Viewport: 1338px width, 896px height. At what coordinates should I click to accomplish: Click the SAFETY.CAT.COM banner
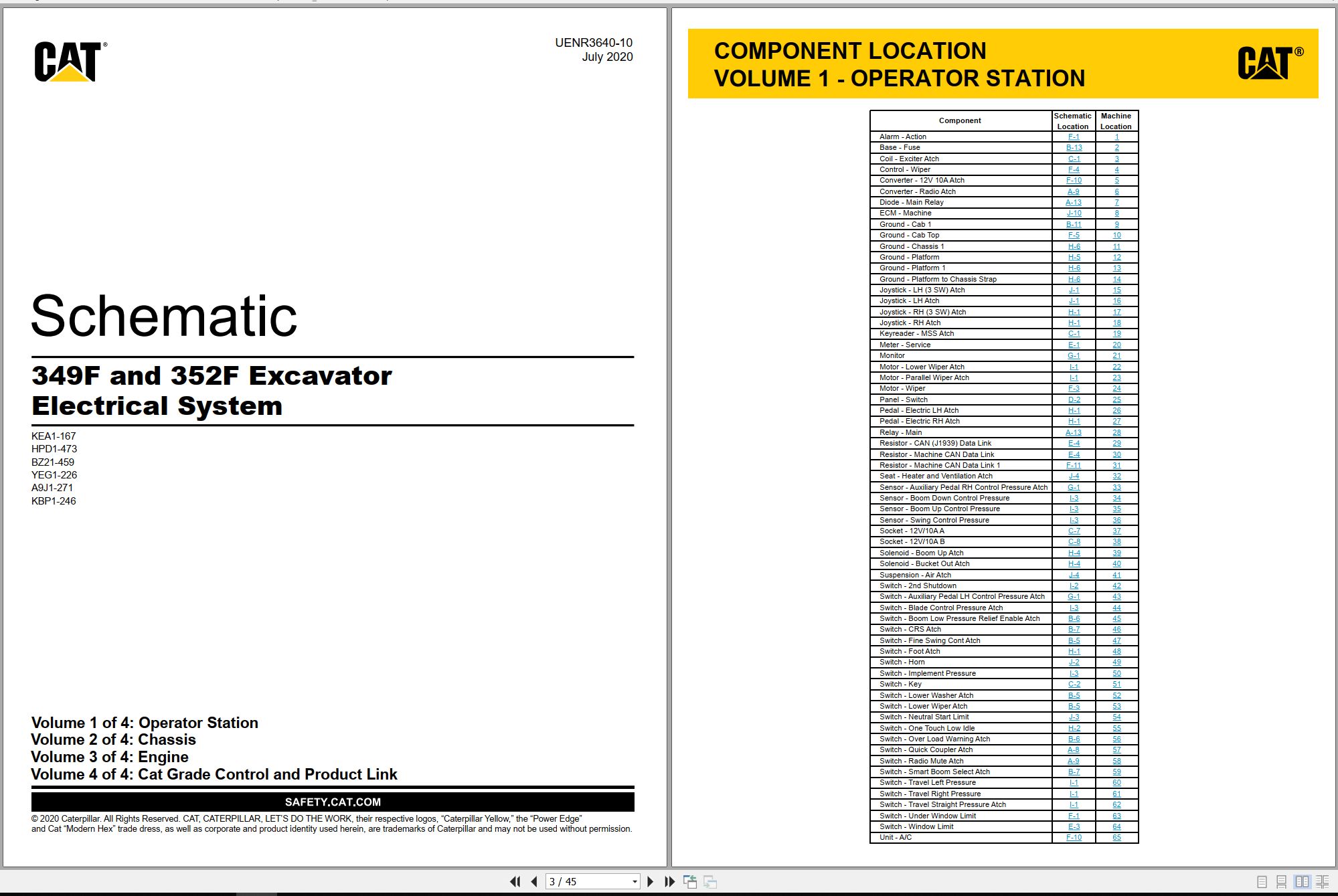333,802
